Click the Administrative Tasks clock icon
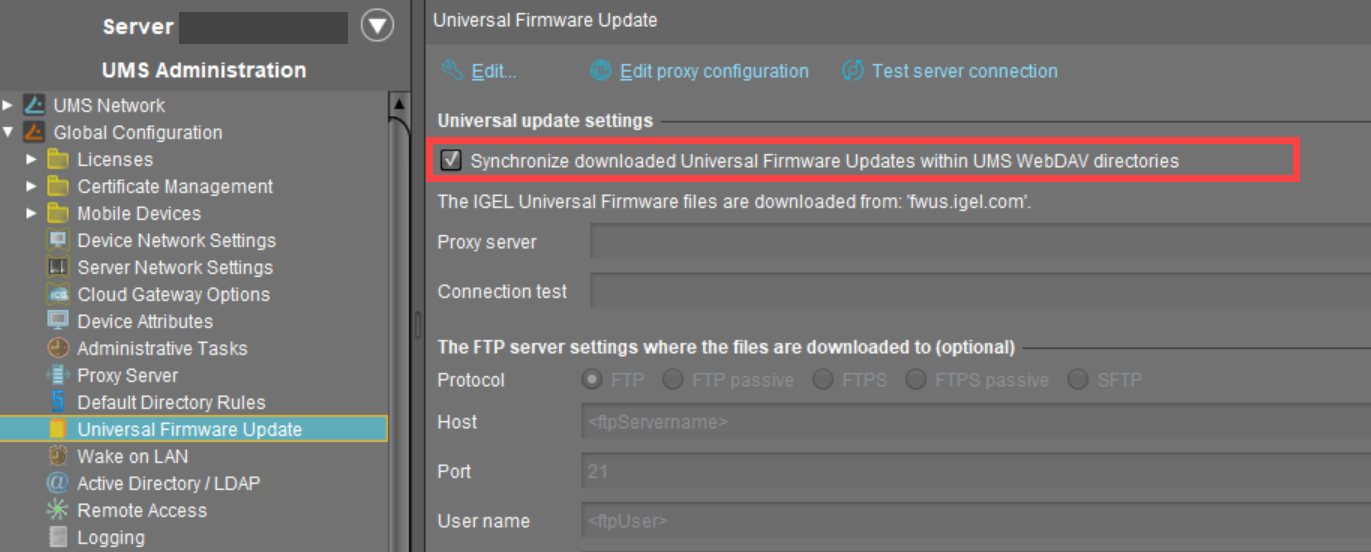Screen dimensions: 1371x552 (x=59, y=348)
